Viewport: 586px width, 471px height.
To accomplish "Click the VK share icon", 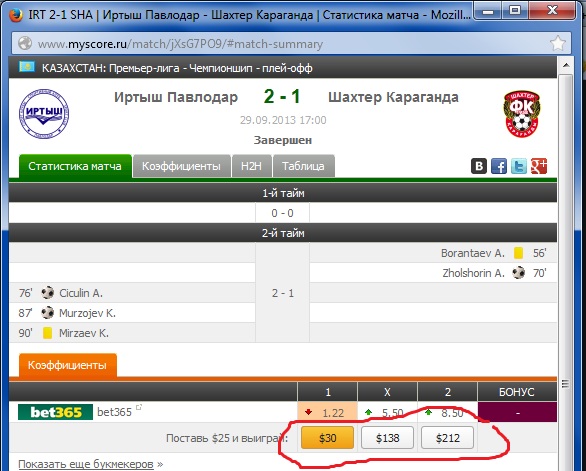I will coord(479,166).
